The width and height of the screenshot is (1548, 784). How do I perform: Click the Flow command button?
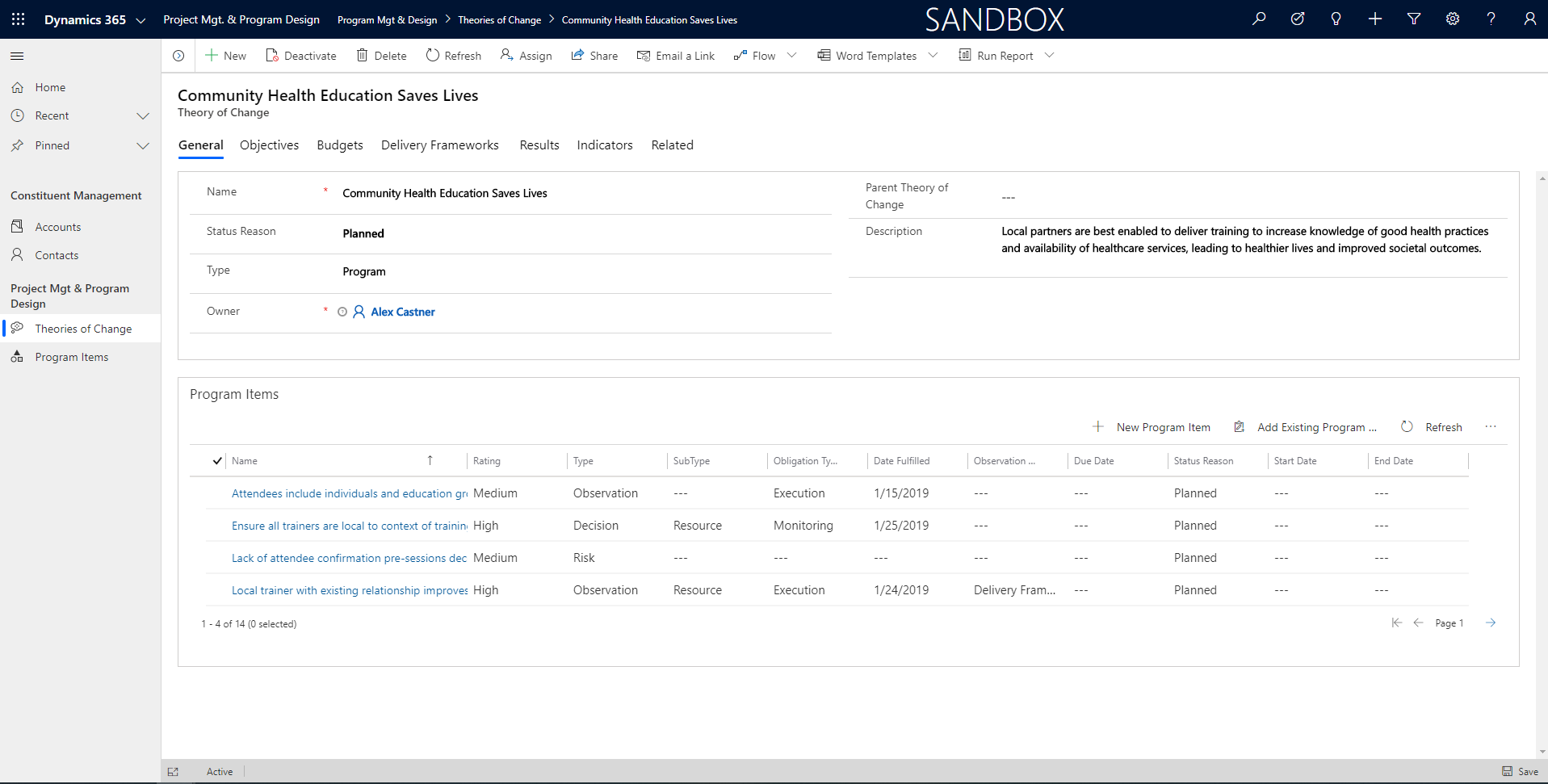[754, 56]
